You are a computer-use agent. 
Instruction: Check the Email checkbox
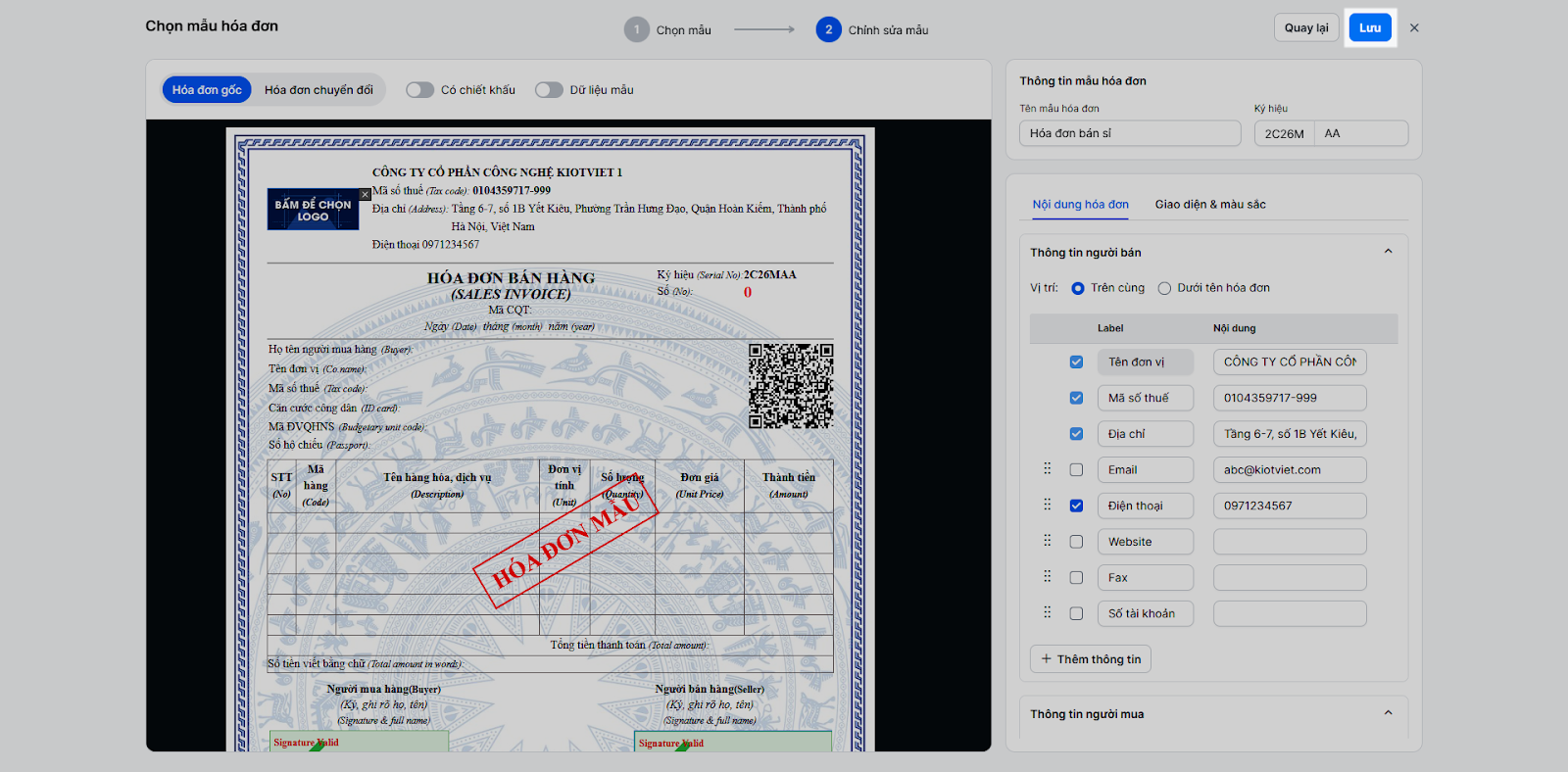point(1076,470)
